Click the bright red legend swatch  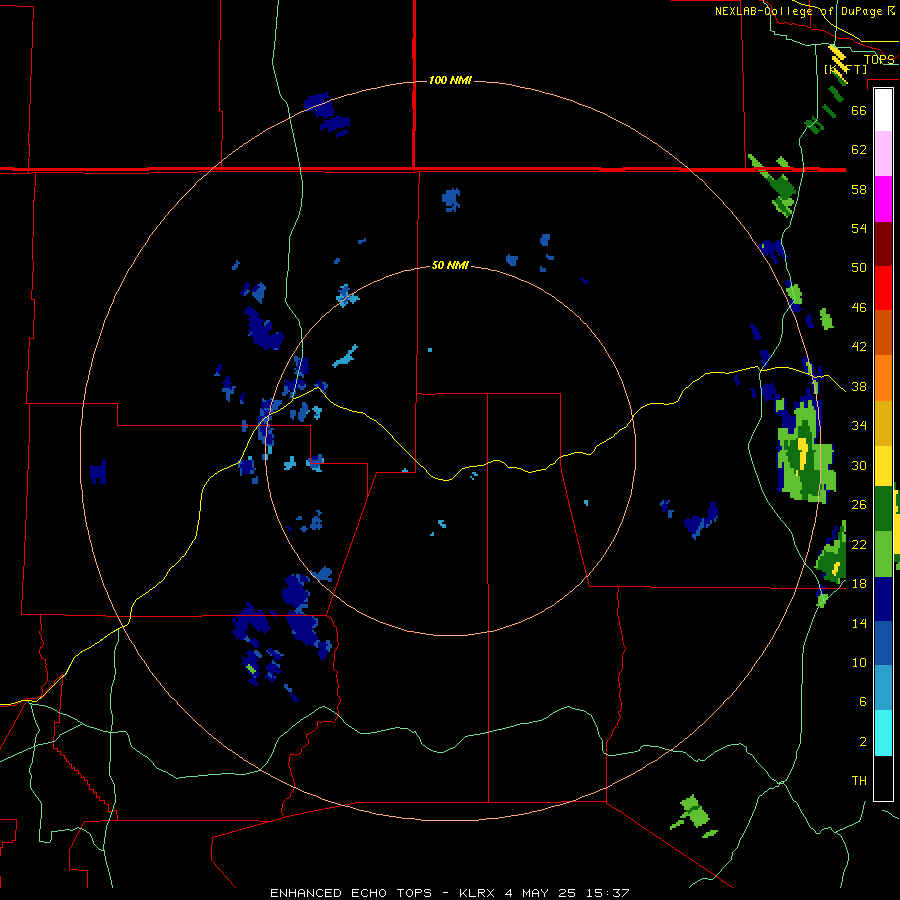pyautogui.click(x=883, y=288)
